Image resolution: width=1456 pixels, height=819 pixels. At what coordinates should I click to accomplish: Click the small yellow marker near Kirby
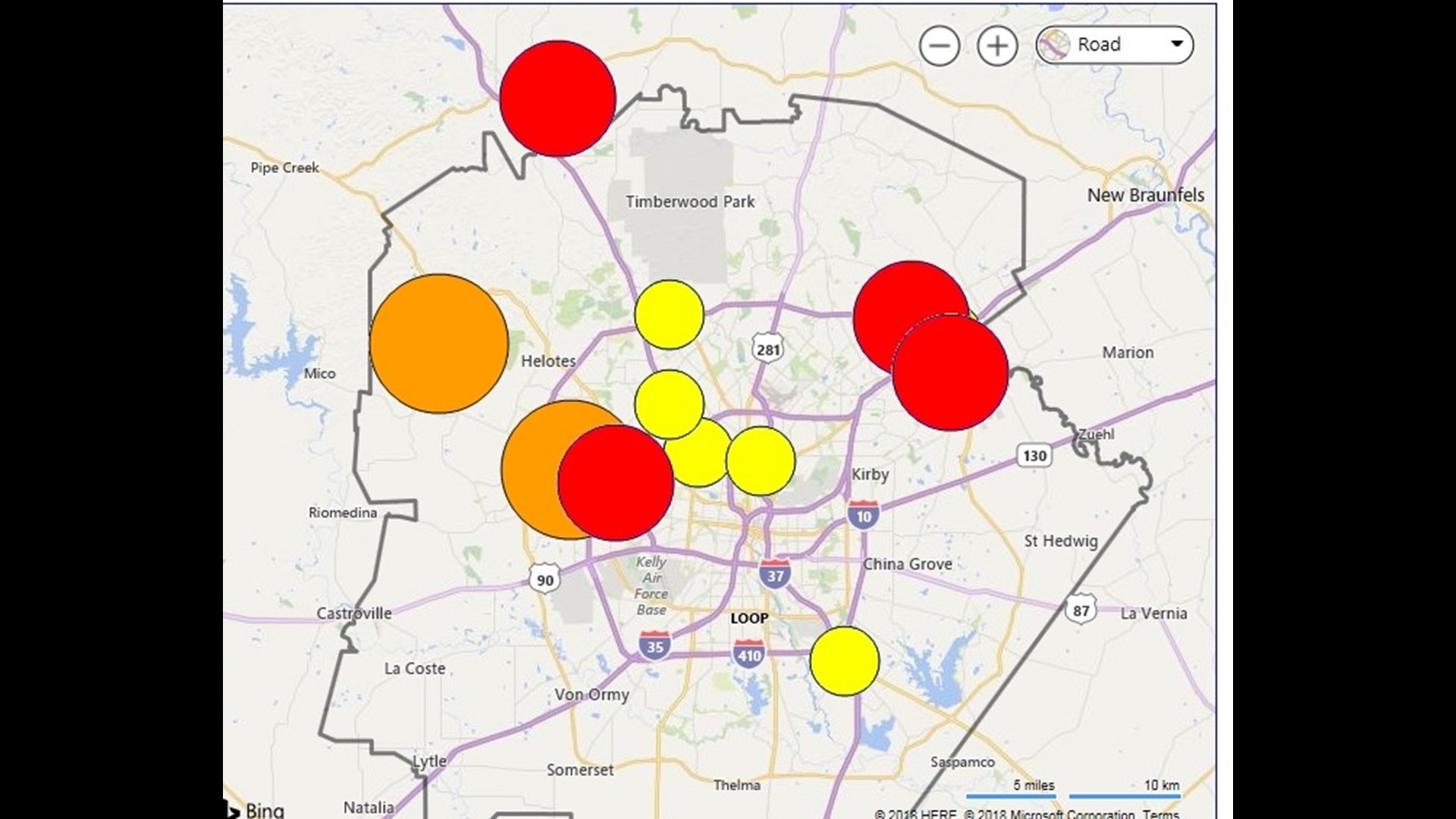(x=761, y=463)
